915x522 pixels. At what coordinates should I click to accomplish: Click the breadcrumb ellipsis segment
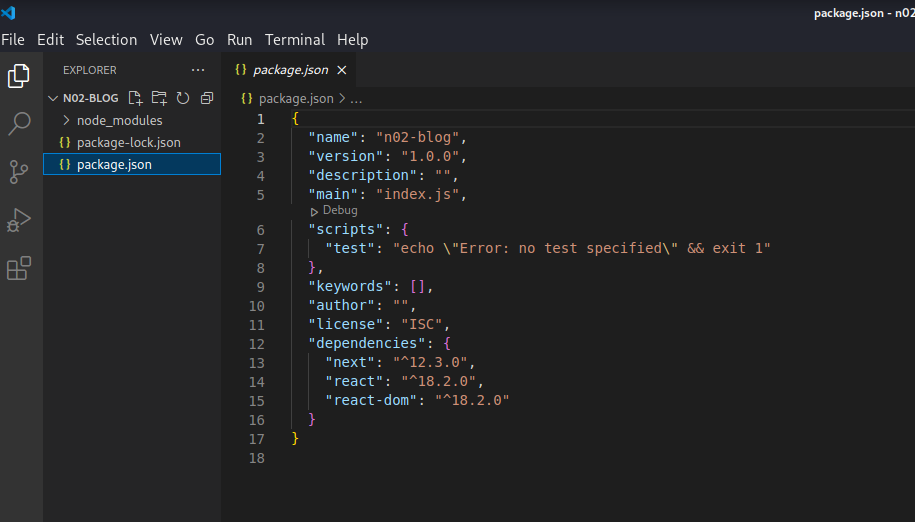(x=356, y=99)
